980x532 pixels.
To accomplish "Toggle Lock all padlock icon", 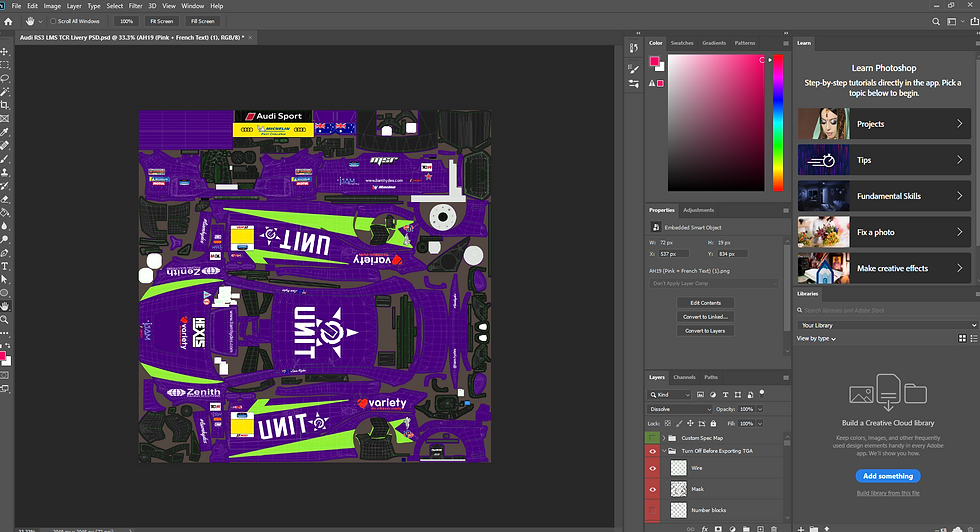I will pyautogui.click(x=713, y=423).
